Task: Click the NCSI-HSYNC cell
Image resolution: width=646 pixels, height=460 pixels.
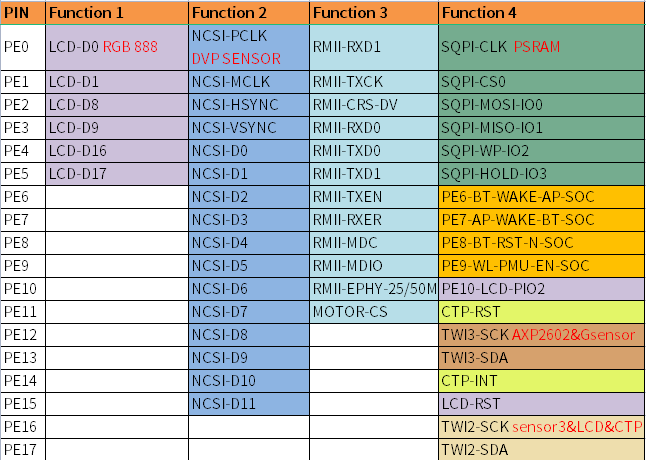Action: point(248,104)
